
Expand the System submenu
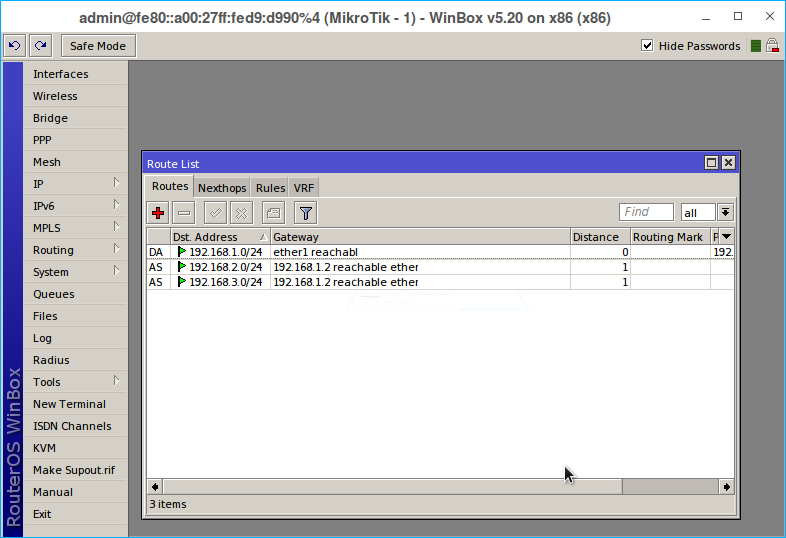click(76, 272)
